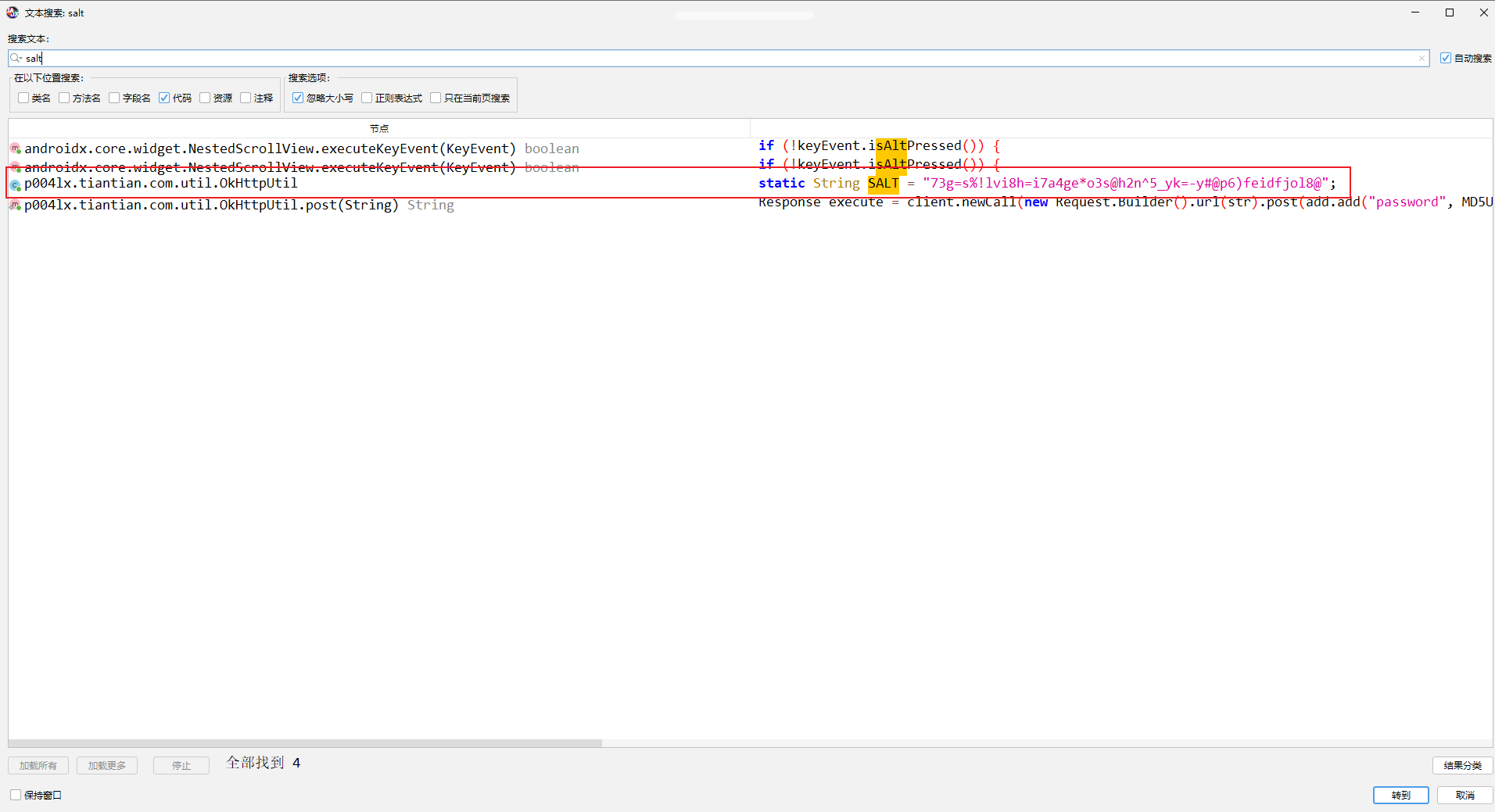Screen dimensions: 1495x812
Task: Click the jadx app icon in title bar
Action: click(13, 13)
